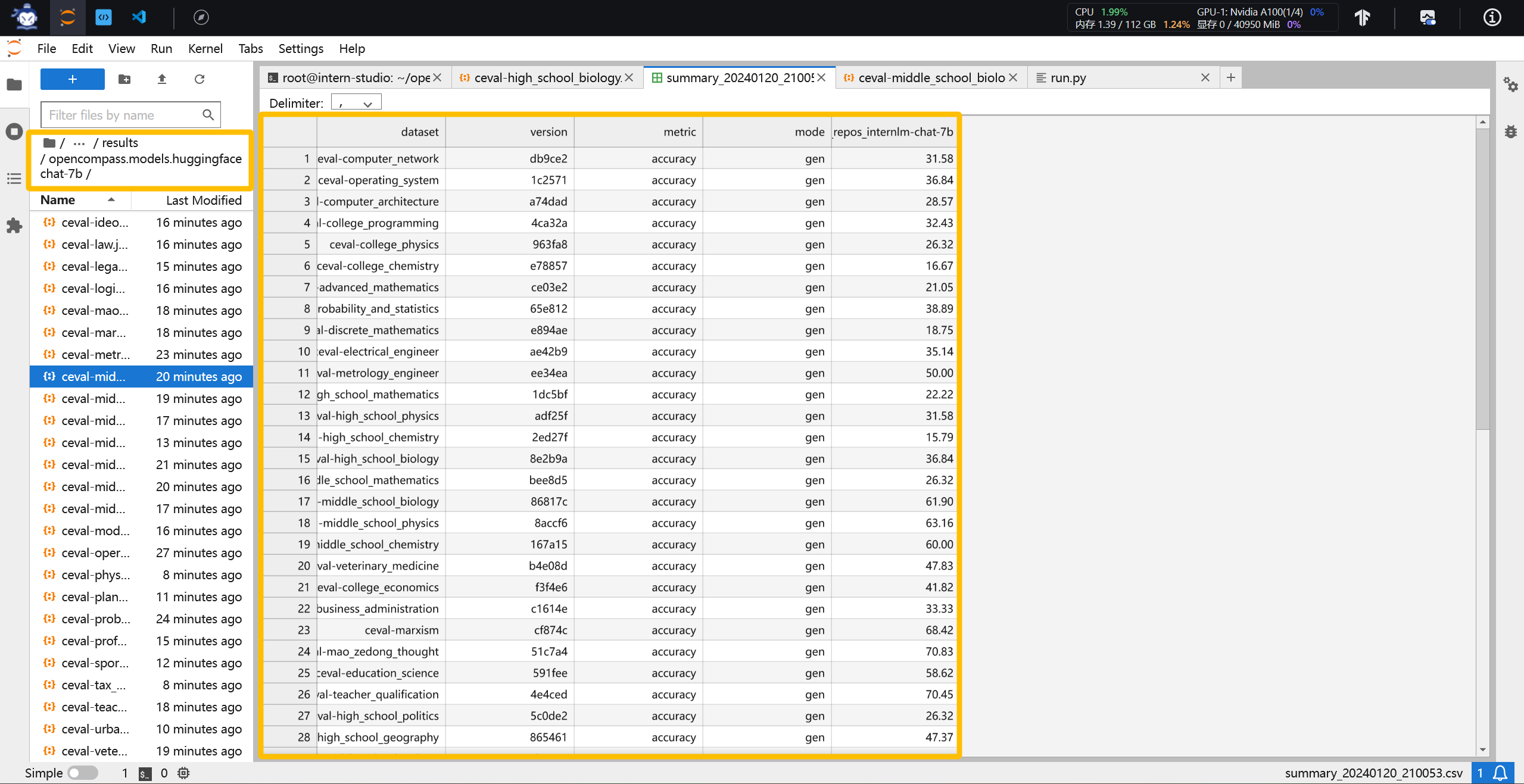Click the root folder icon in breadcrumb

49,143
